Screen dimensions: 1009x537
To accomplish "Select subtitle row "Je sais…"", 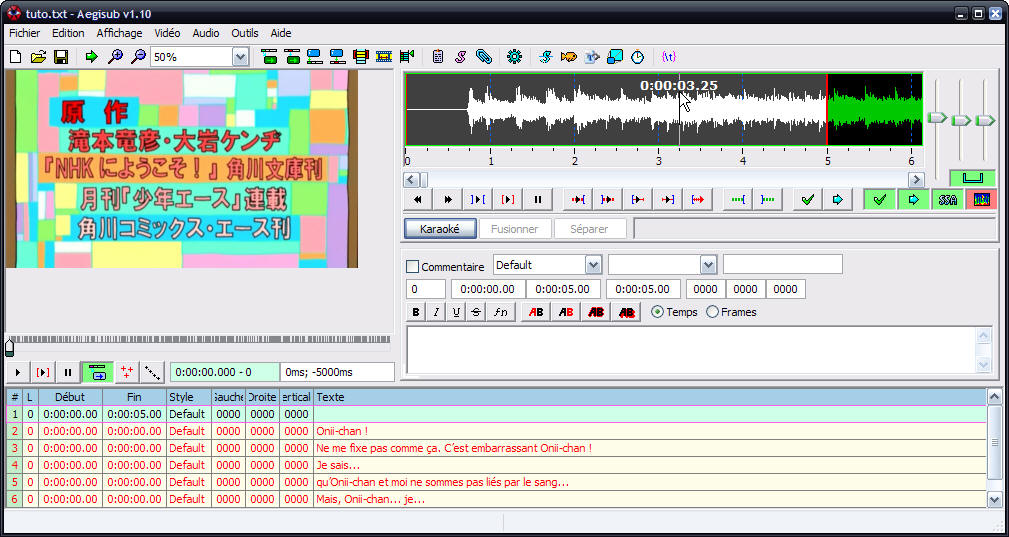I will click(x=495, y=465).
